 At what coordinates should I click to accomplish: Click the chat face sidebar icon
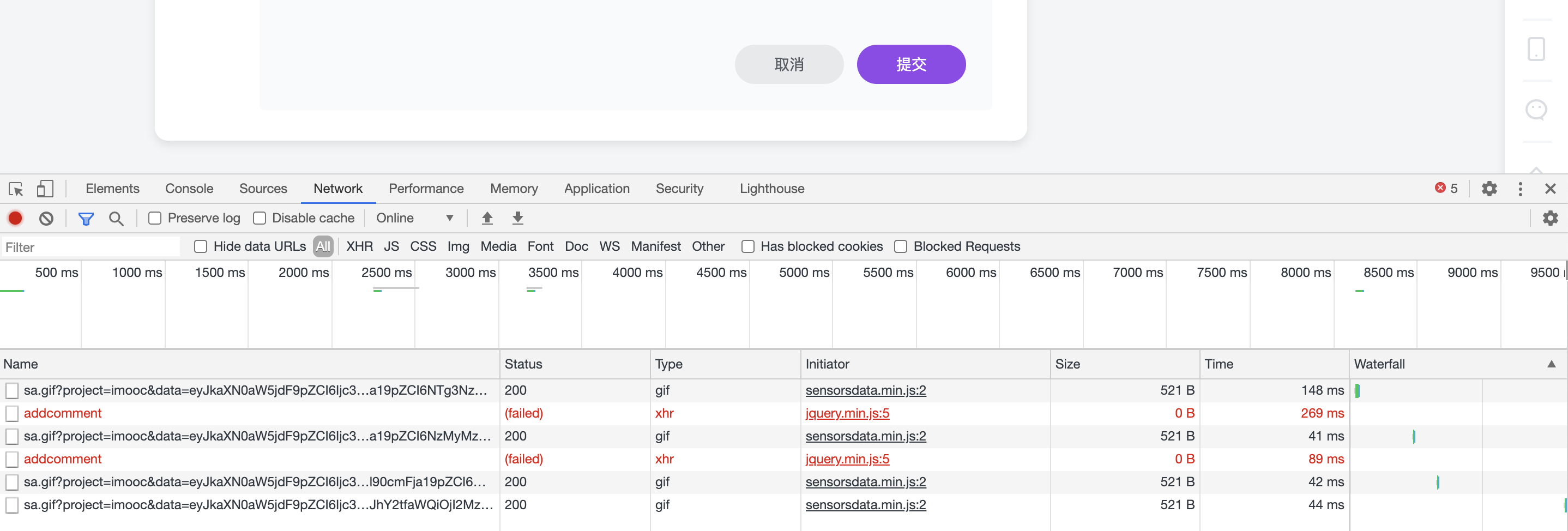point(1536,110)
